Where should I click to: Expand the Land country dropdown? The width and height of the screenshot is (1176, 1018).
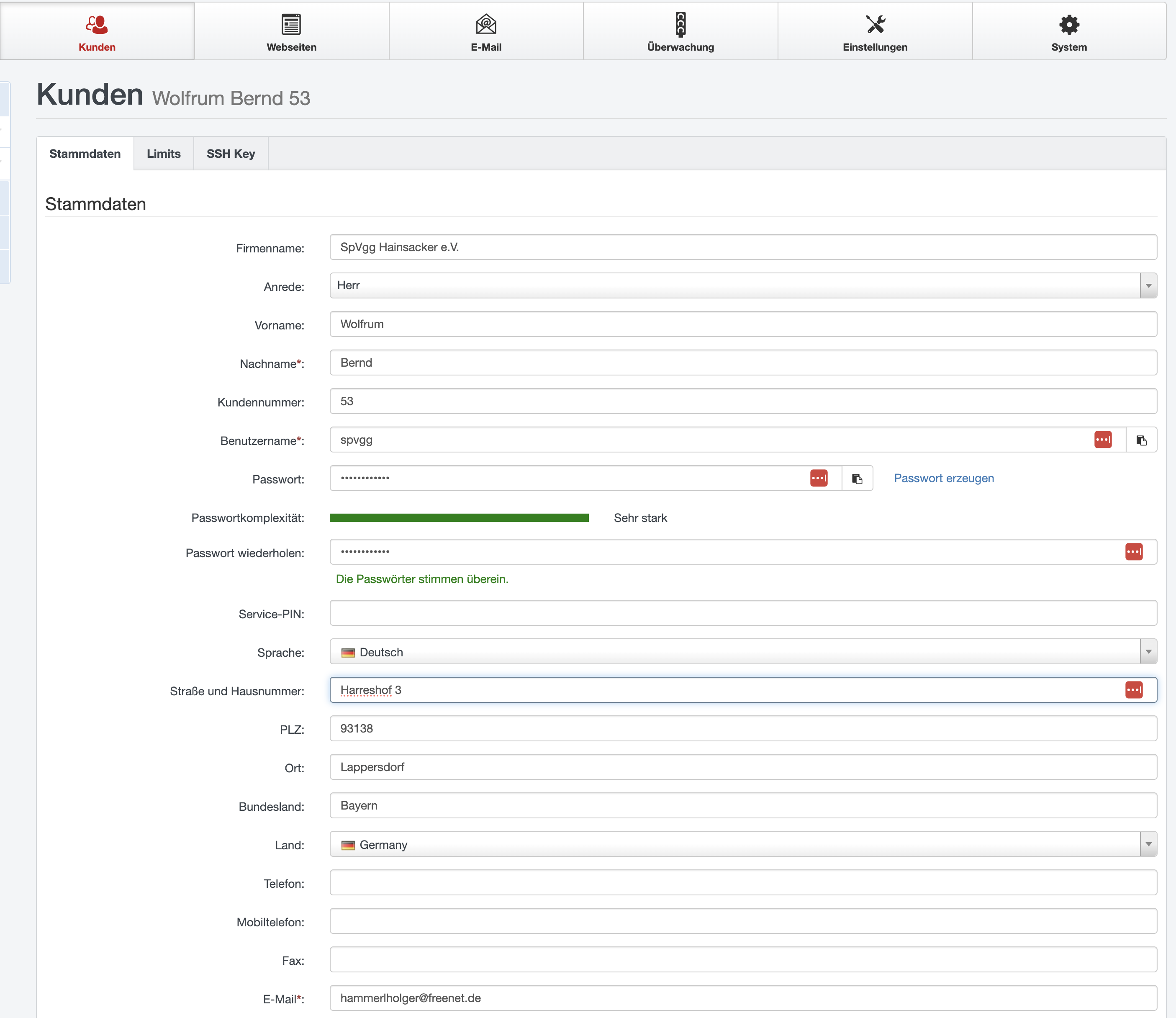click(x=1148, y=845)
